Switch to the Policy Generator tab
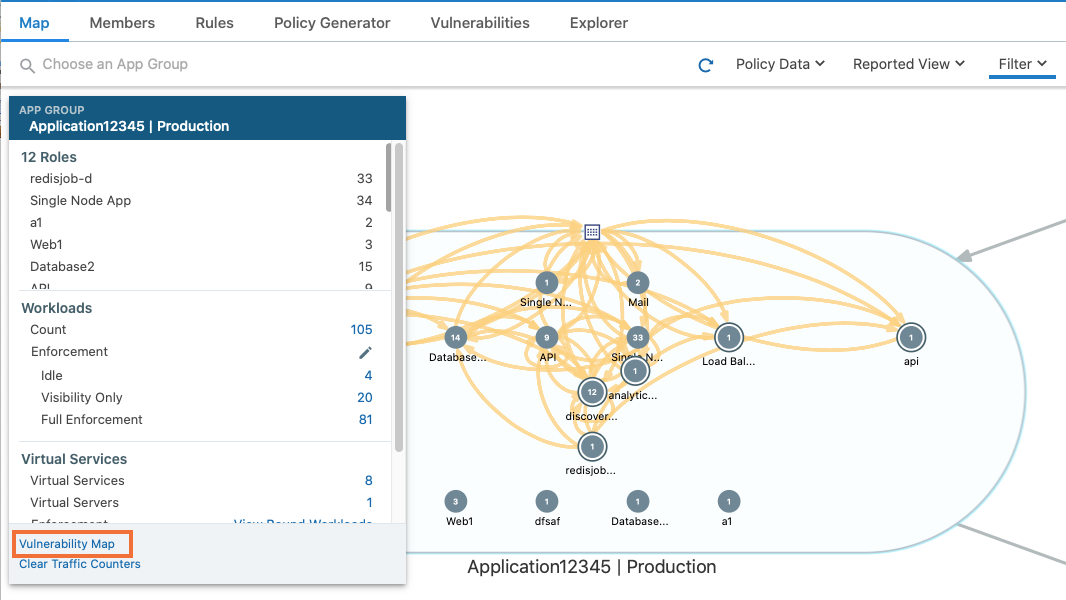This screenshot has height=600, width=1066. point(332,22)
